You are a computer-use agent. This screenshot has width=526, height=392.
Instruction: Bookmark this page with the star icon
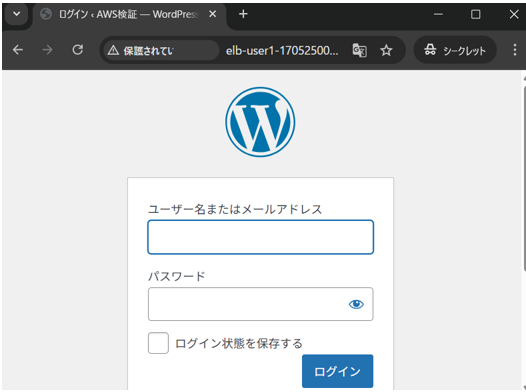click(386, 50)
